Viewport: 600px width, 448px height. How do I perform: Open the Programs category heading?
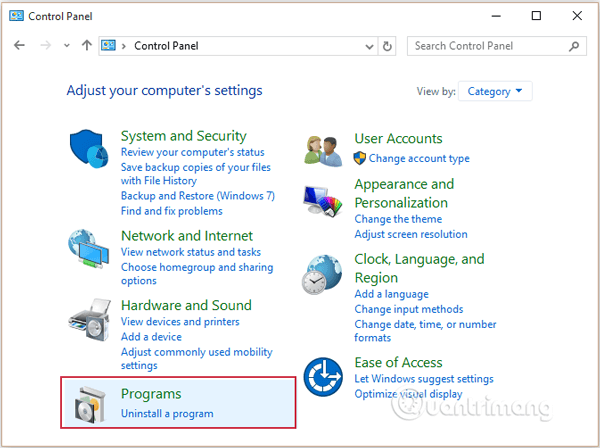tap(151, 394)
